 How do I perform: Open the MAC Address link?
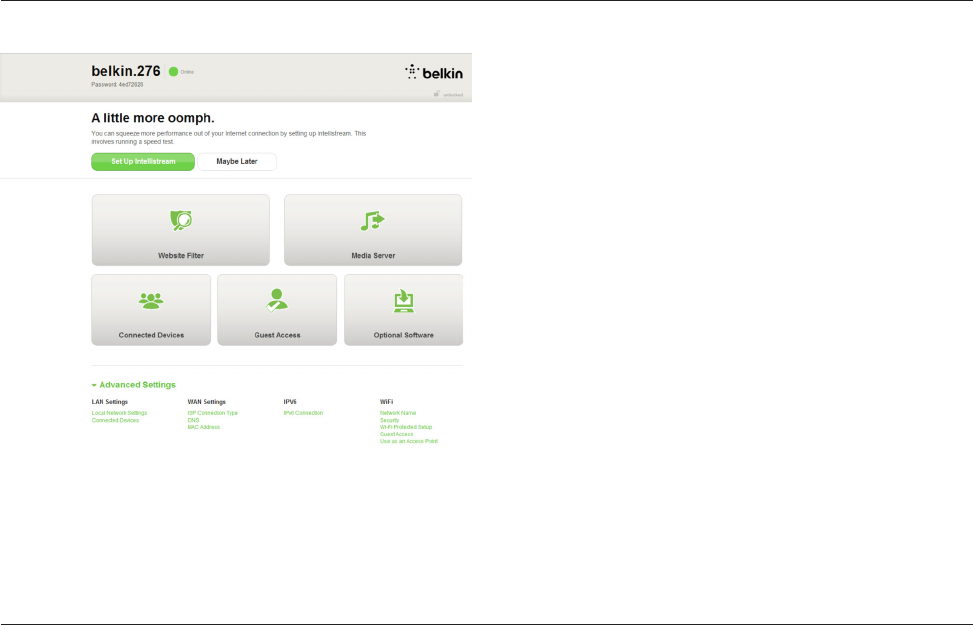[x=204, y=427]
